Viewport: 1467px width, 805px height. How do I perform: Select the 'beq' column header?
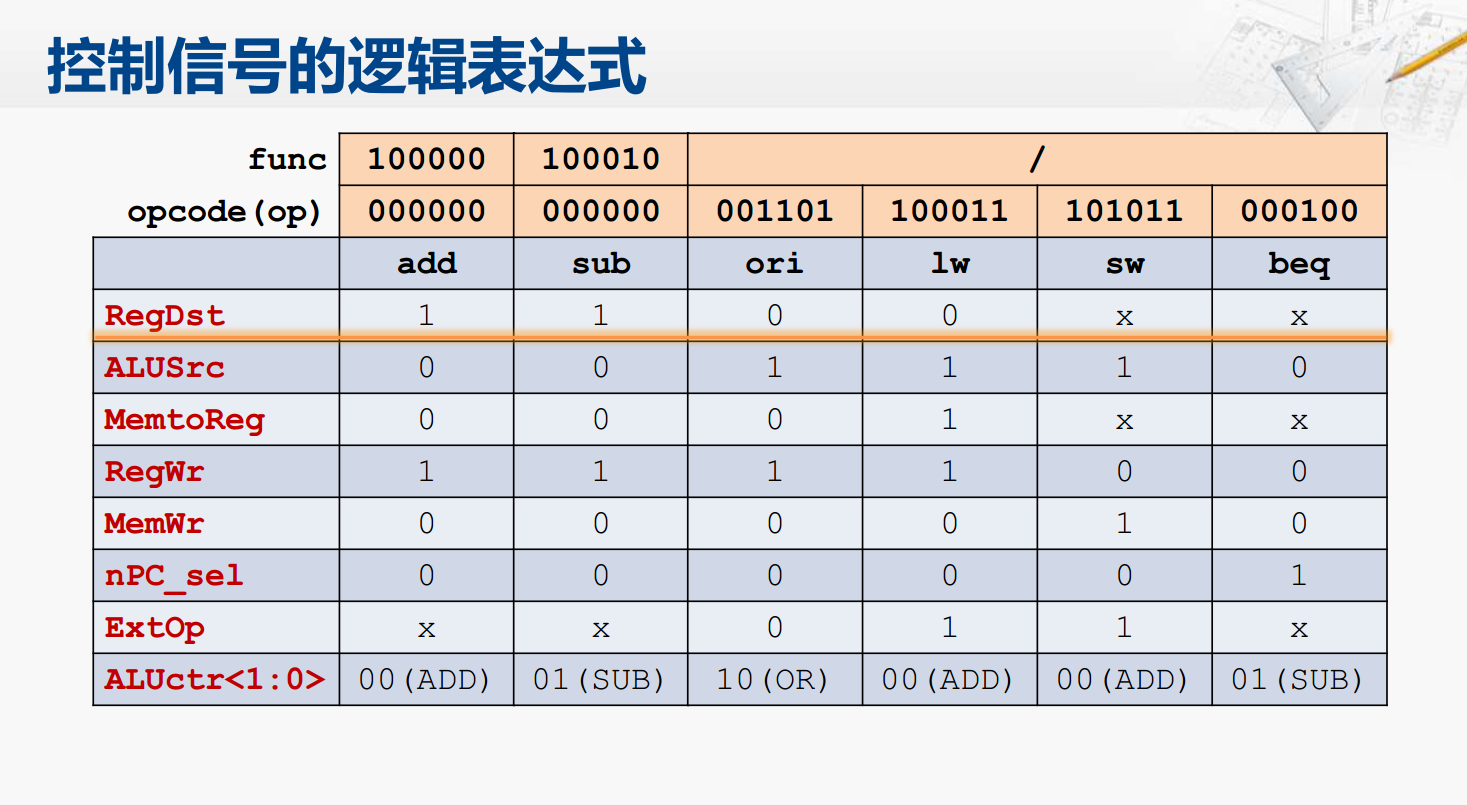[x=1299, y=265]
